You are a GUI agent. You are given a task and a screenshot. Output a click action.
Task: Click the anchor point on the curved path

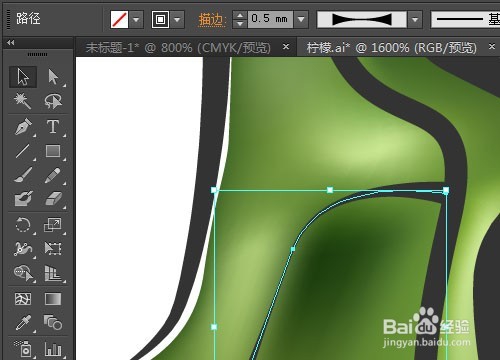click(293, 249)
